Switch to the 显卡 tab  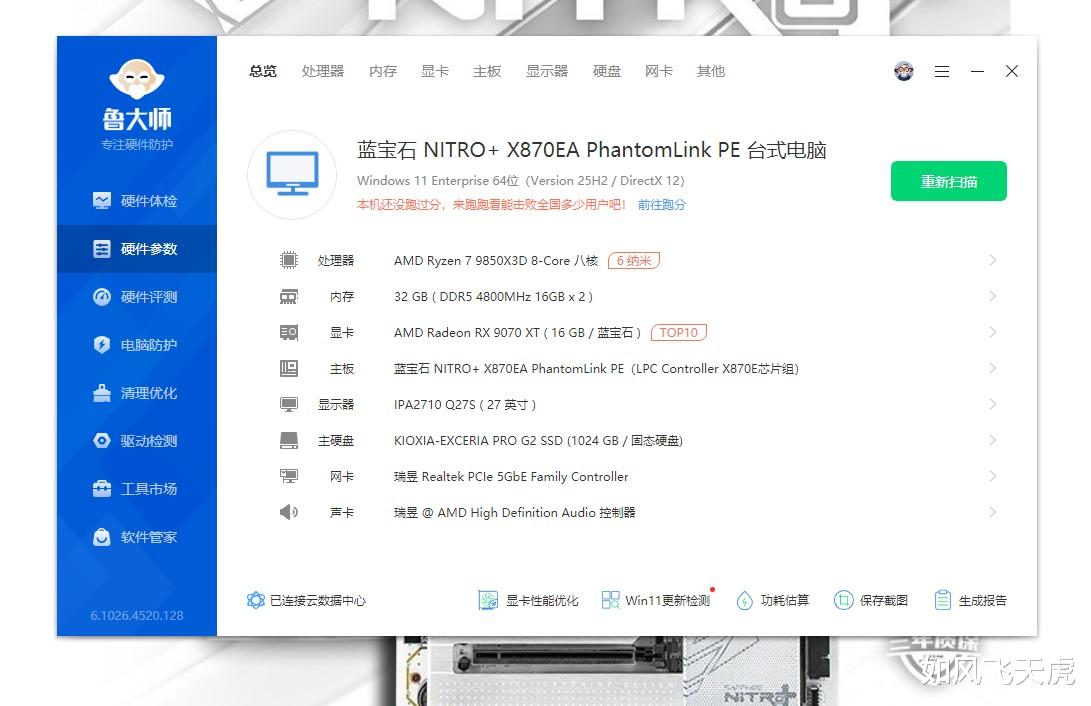[x=435, y=71]
